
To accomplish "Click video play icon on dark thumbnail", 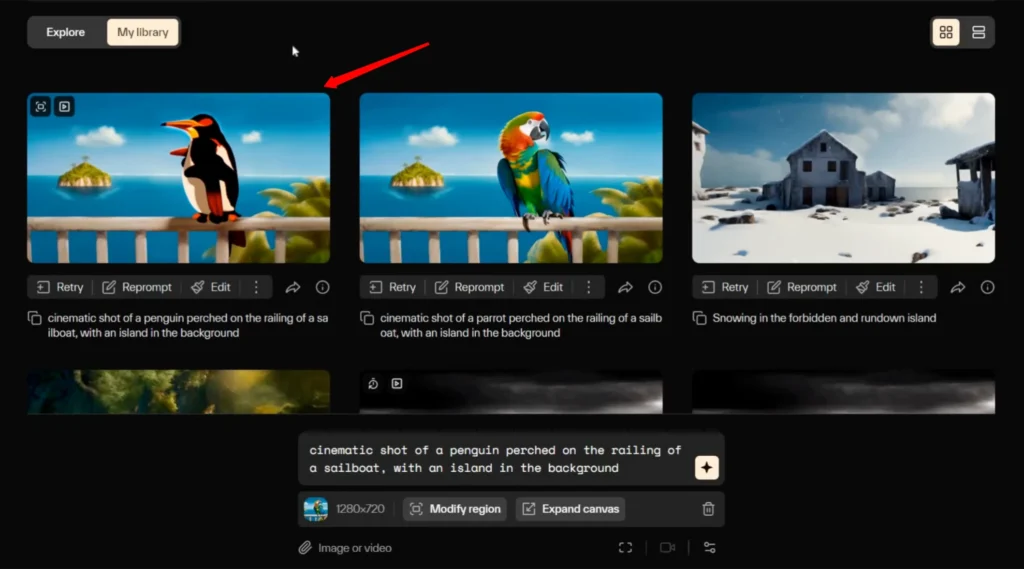I will coord(396,383).
